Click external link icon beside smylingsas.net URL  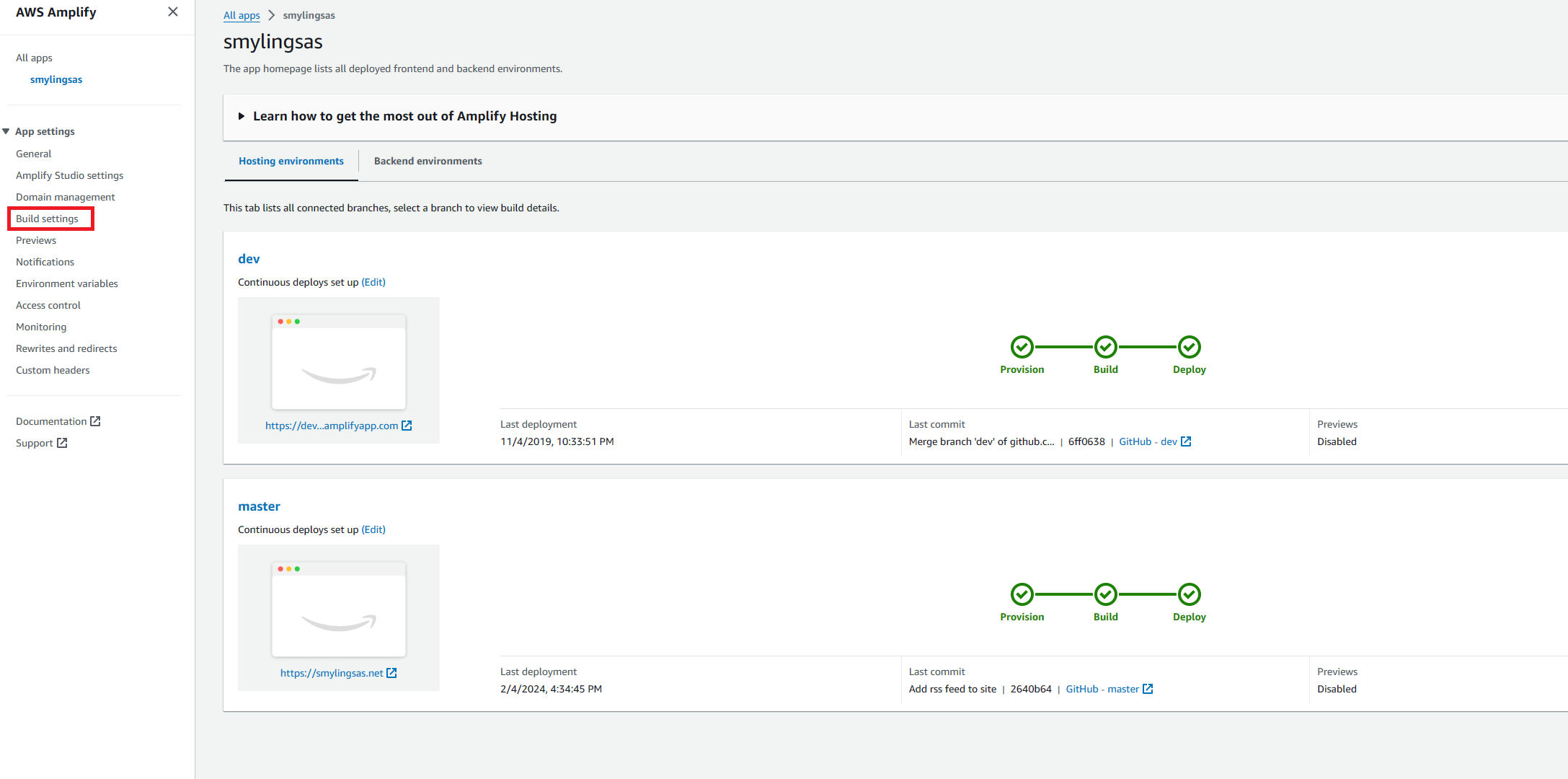tap(391, 673)
